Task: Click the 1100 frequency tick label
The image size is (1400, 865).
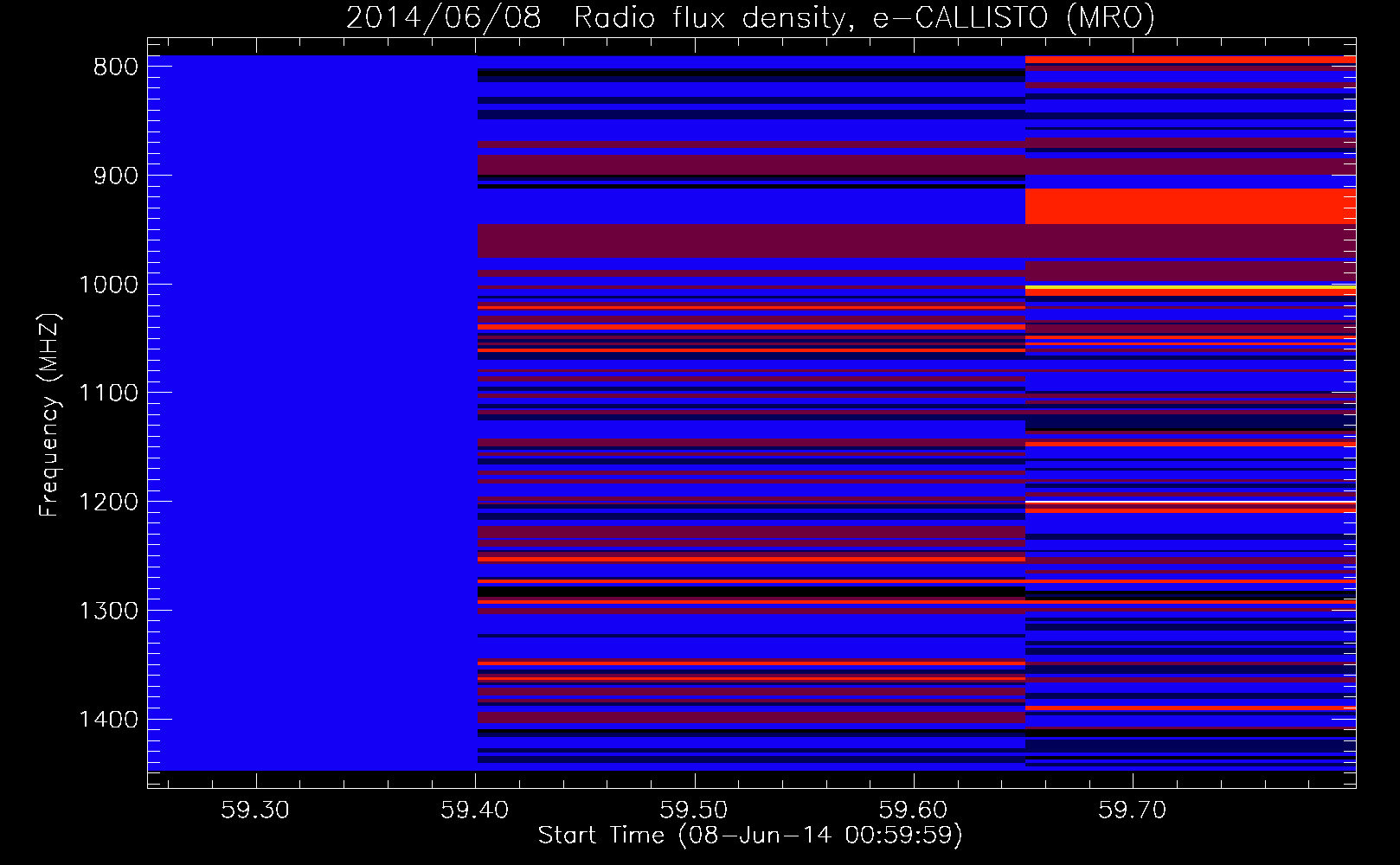Action: click(x=108, y=394)
